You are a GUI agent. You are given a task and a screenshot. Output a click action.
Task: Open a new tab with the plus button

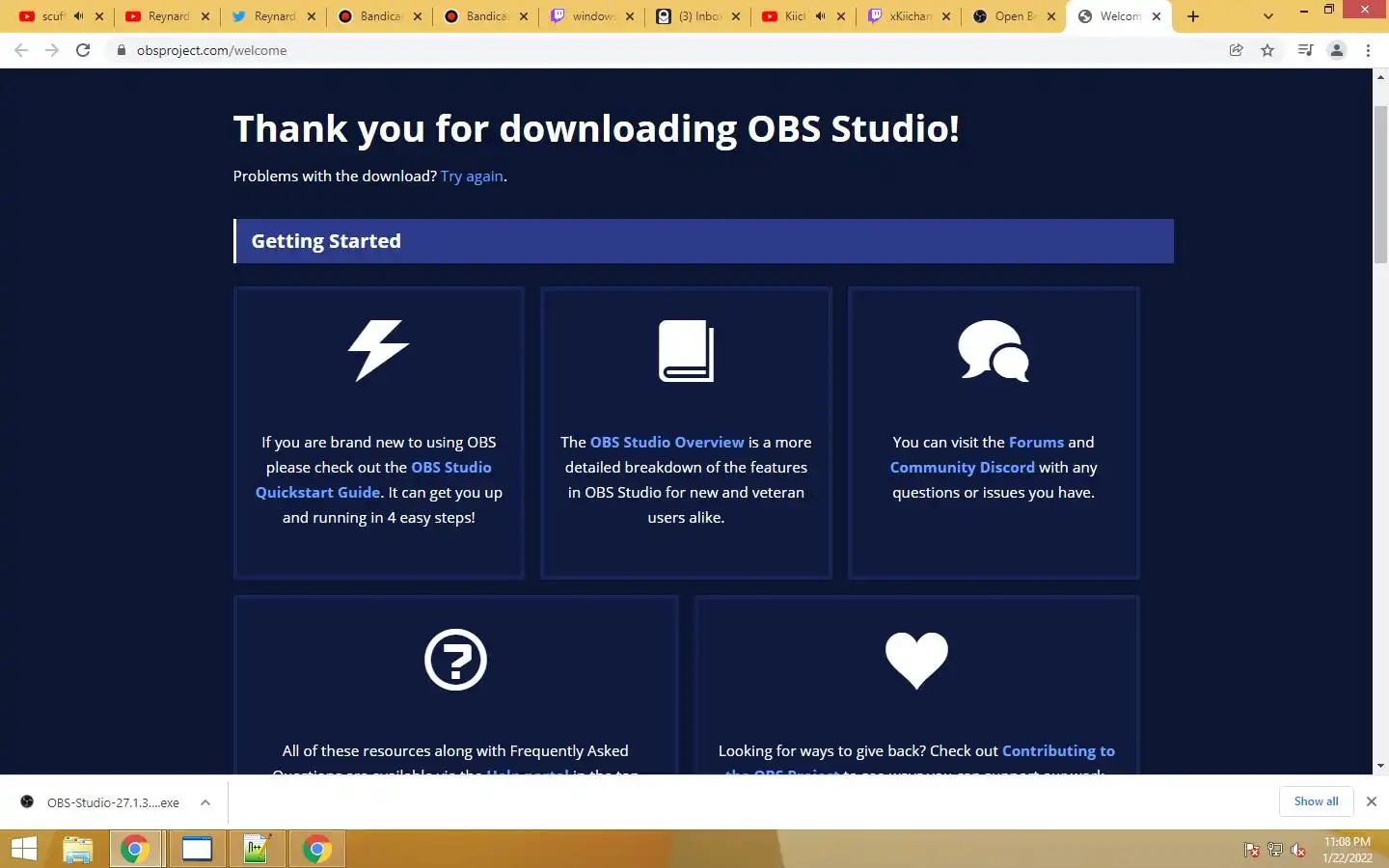pos(1193,16)
